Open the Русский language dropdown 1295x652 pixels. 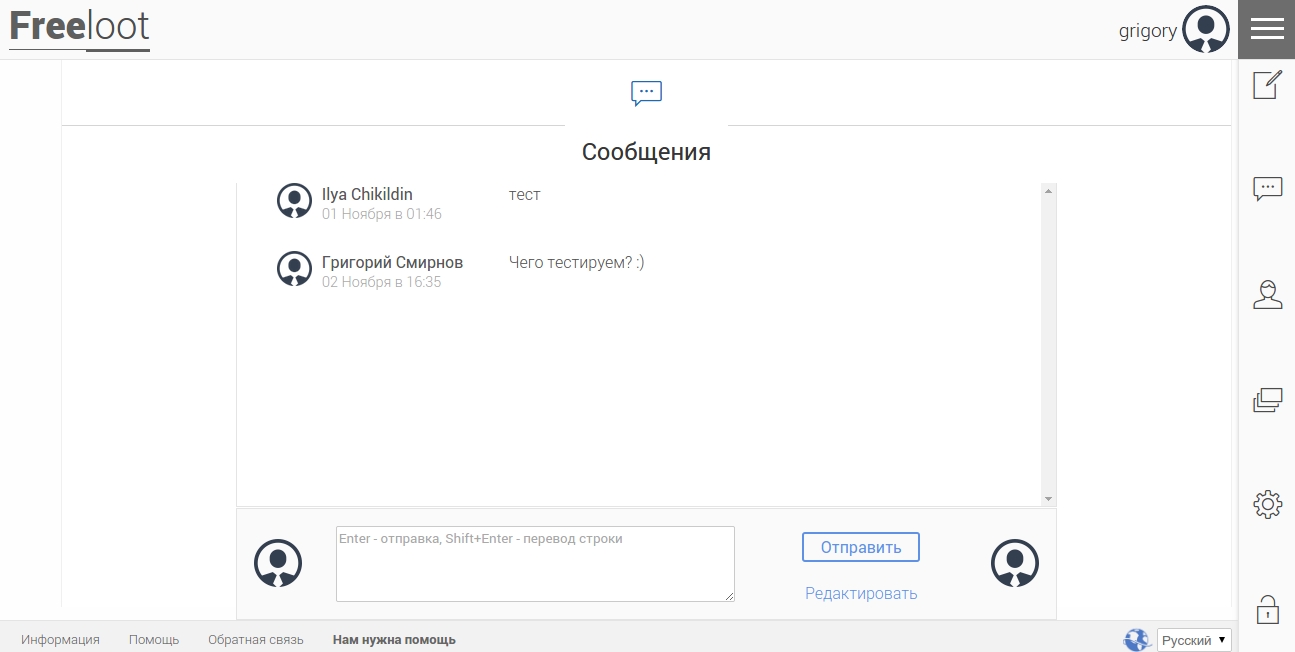pyautogui.click(x=1194, y=640)
